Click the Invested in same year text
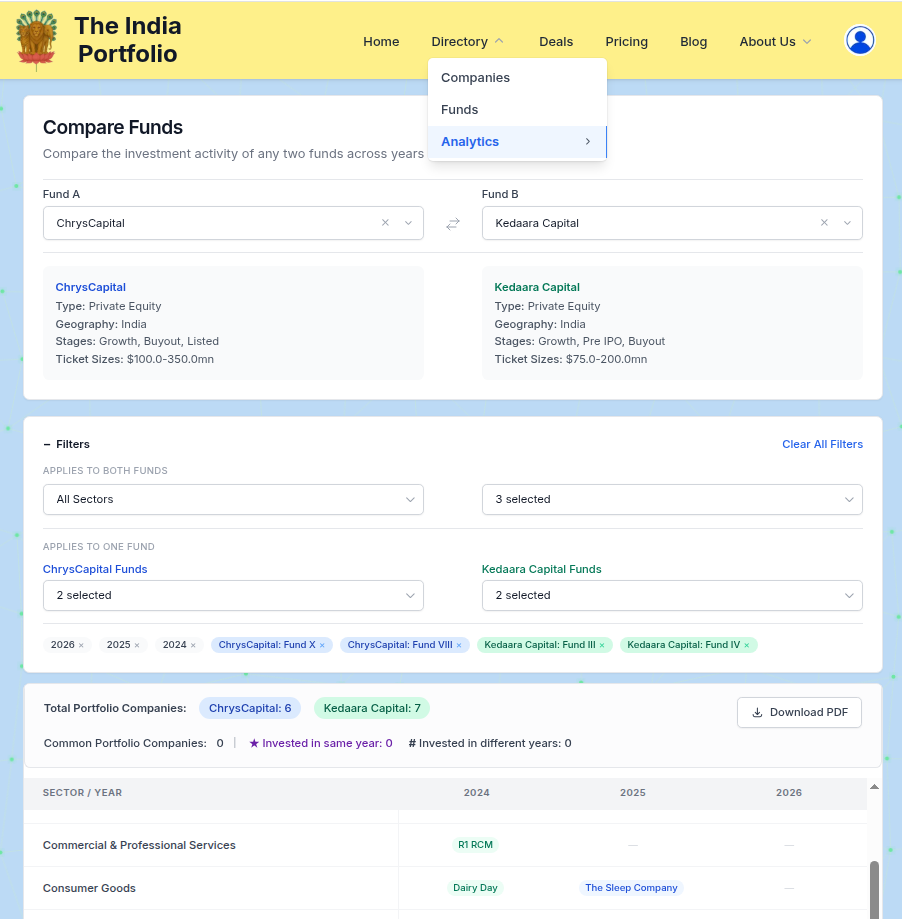902x919 pixels. pyautogui.click(x=321, y=743)
